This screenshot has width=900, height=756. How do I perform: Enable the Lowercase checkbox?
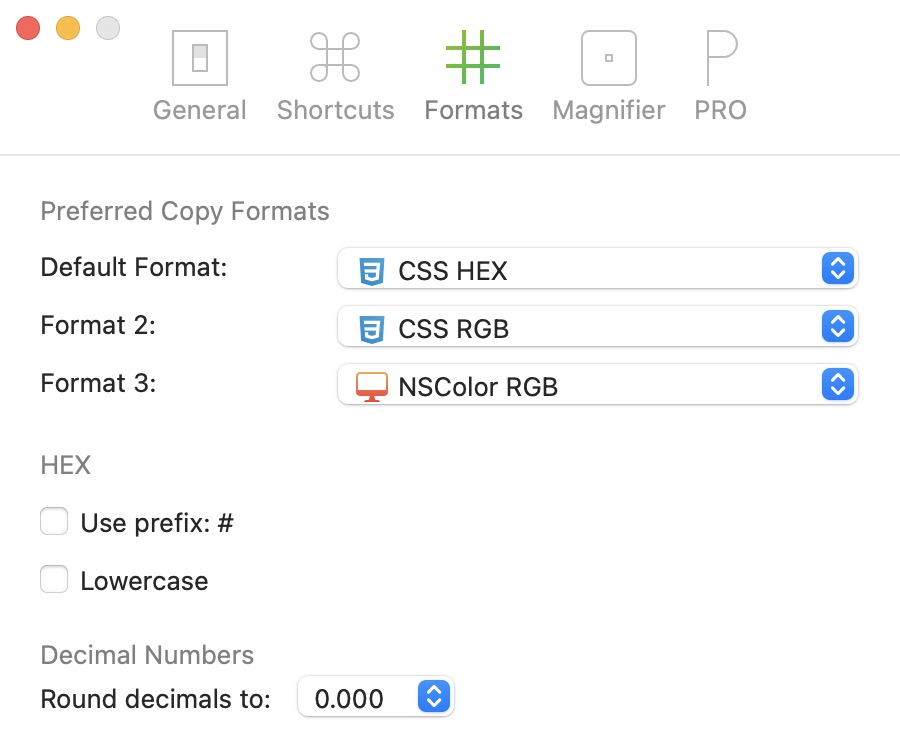(x=54, y=580)
